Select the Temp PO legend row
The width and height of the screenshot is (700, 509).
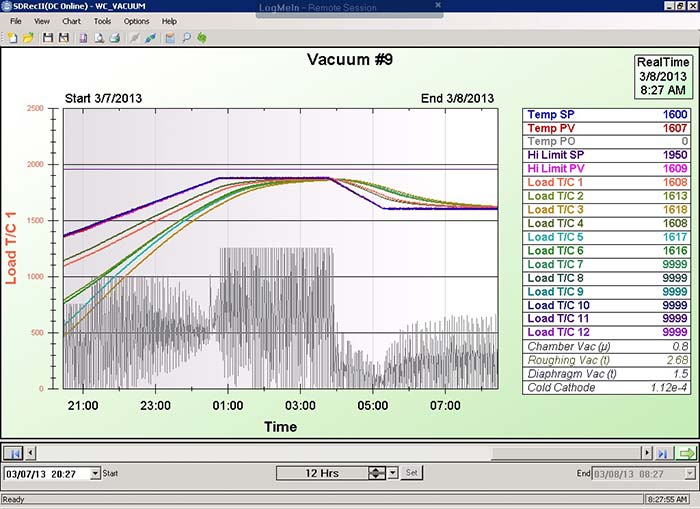[x=606, y=142]
